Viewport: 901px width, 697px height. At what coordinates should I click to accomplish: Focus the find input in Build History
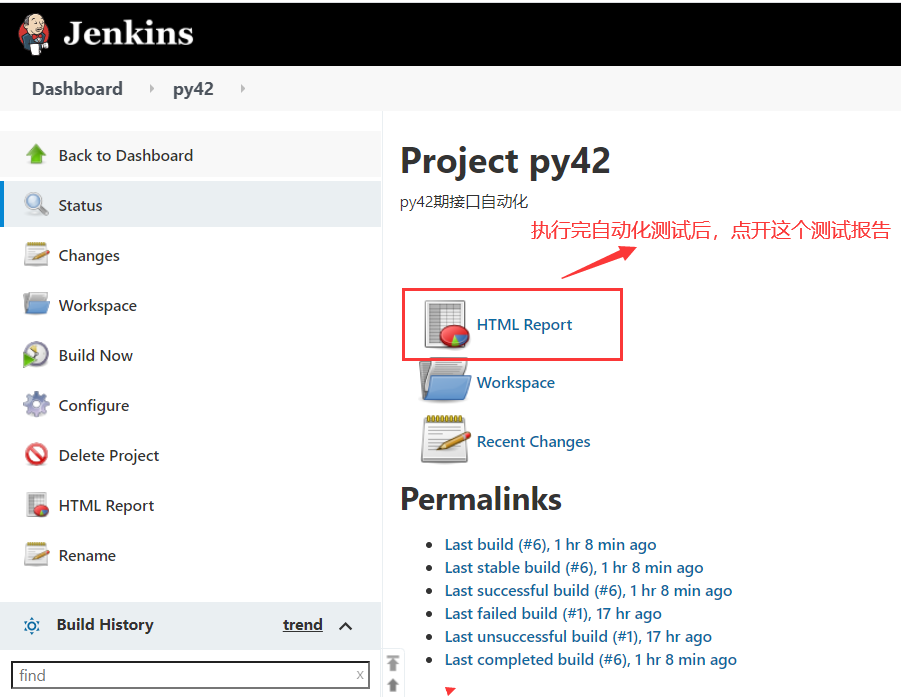pyautogui.click(x=190, y=675)
